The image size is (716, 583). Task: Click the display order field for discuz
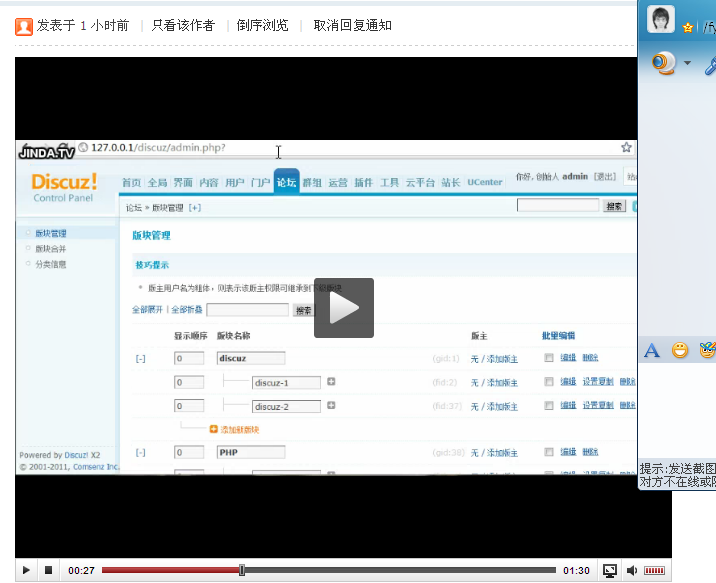pos(189,358)
